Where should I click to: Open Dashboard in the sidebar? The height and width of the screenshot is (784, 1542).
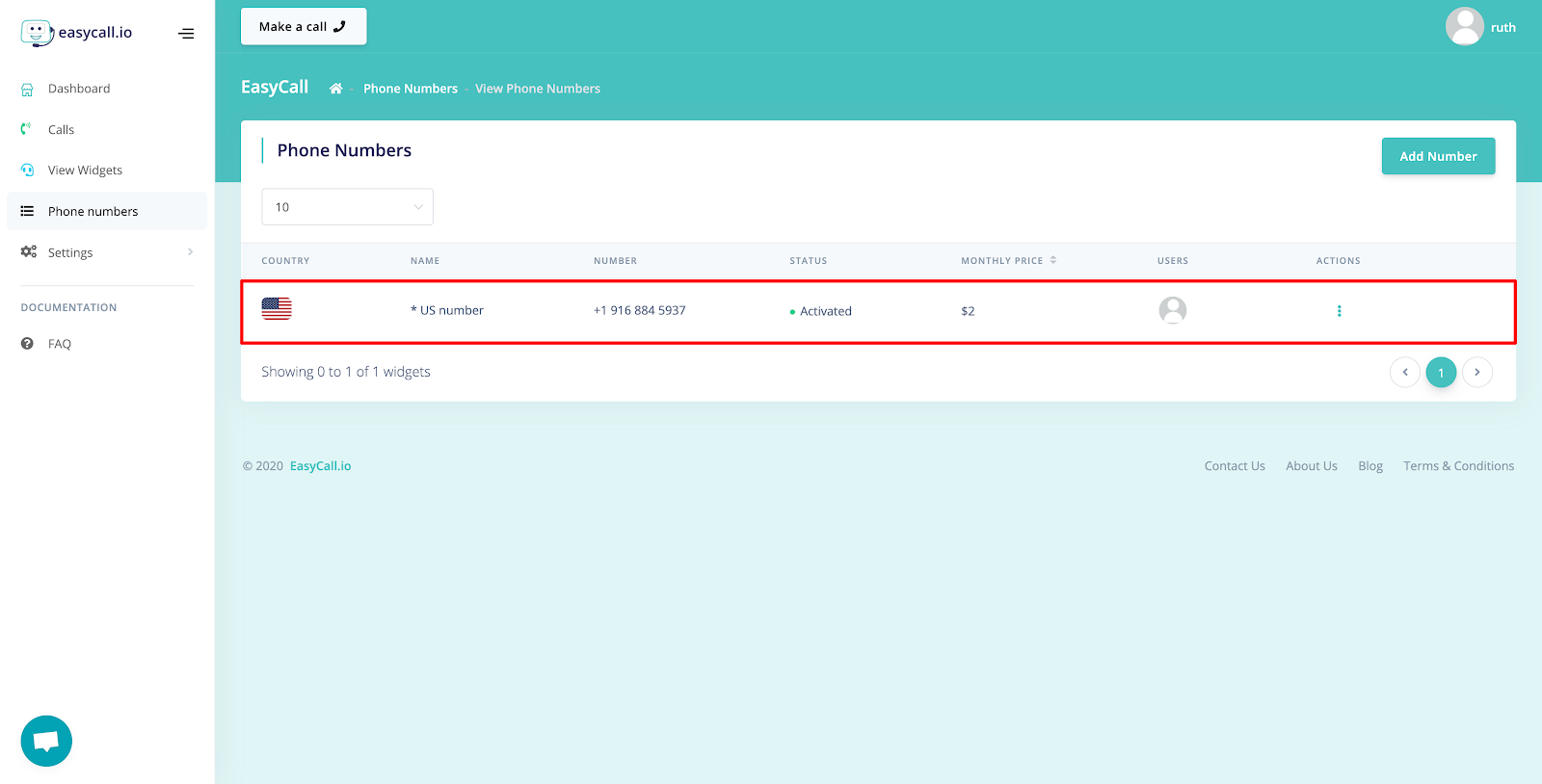79,89
